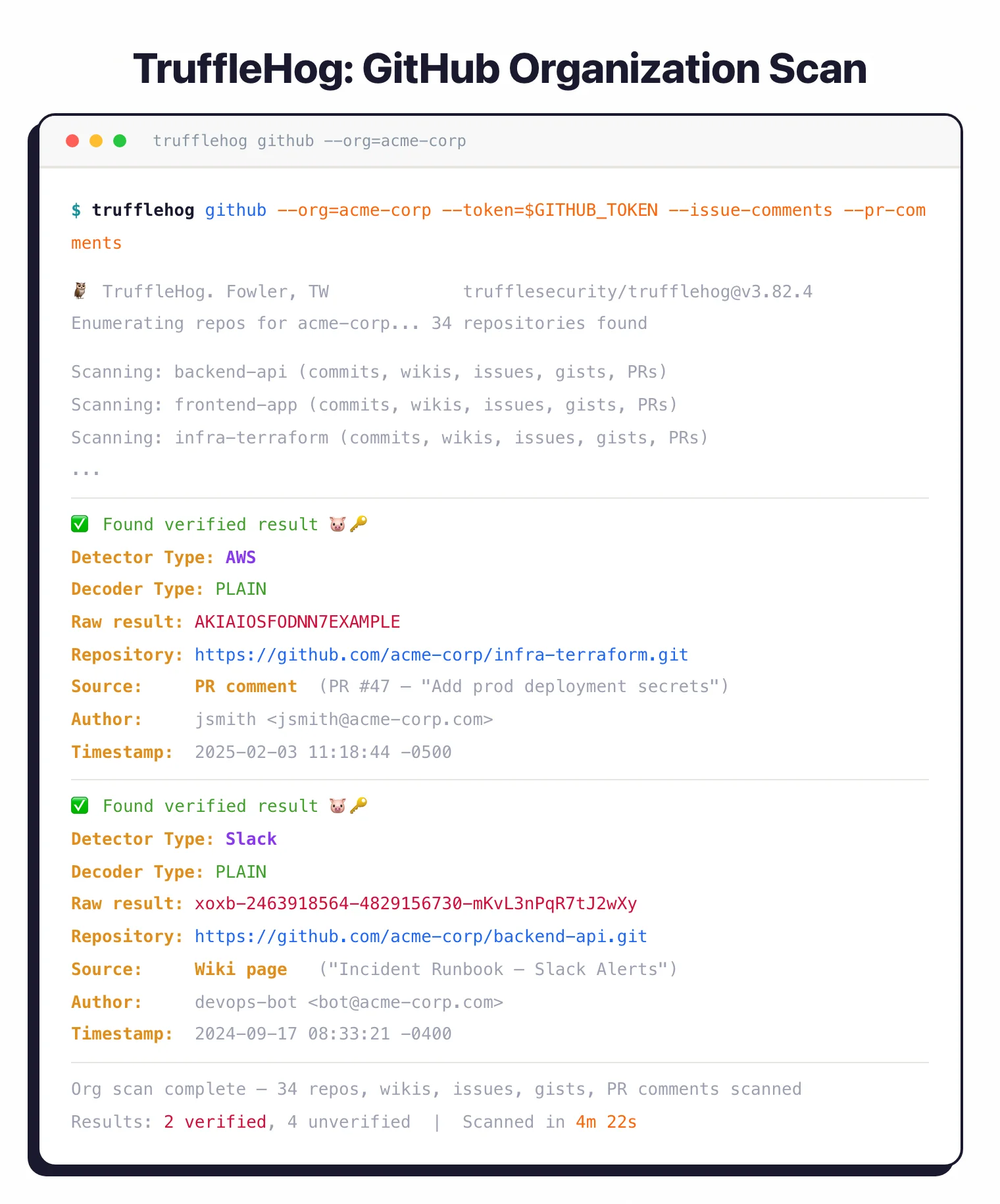The width and height of the screenshot is (1000, 1204).
Task: Click the '2 verified' results count
Action: 215,1122
